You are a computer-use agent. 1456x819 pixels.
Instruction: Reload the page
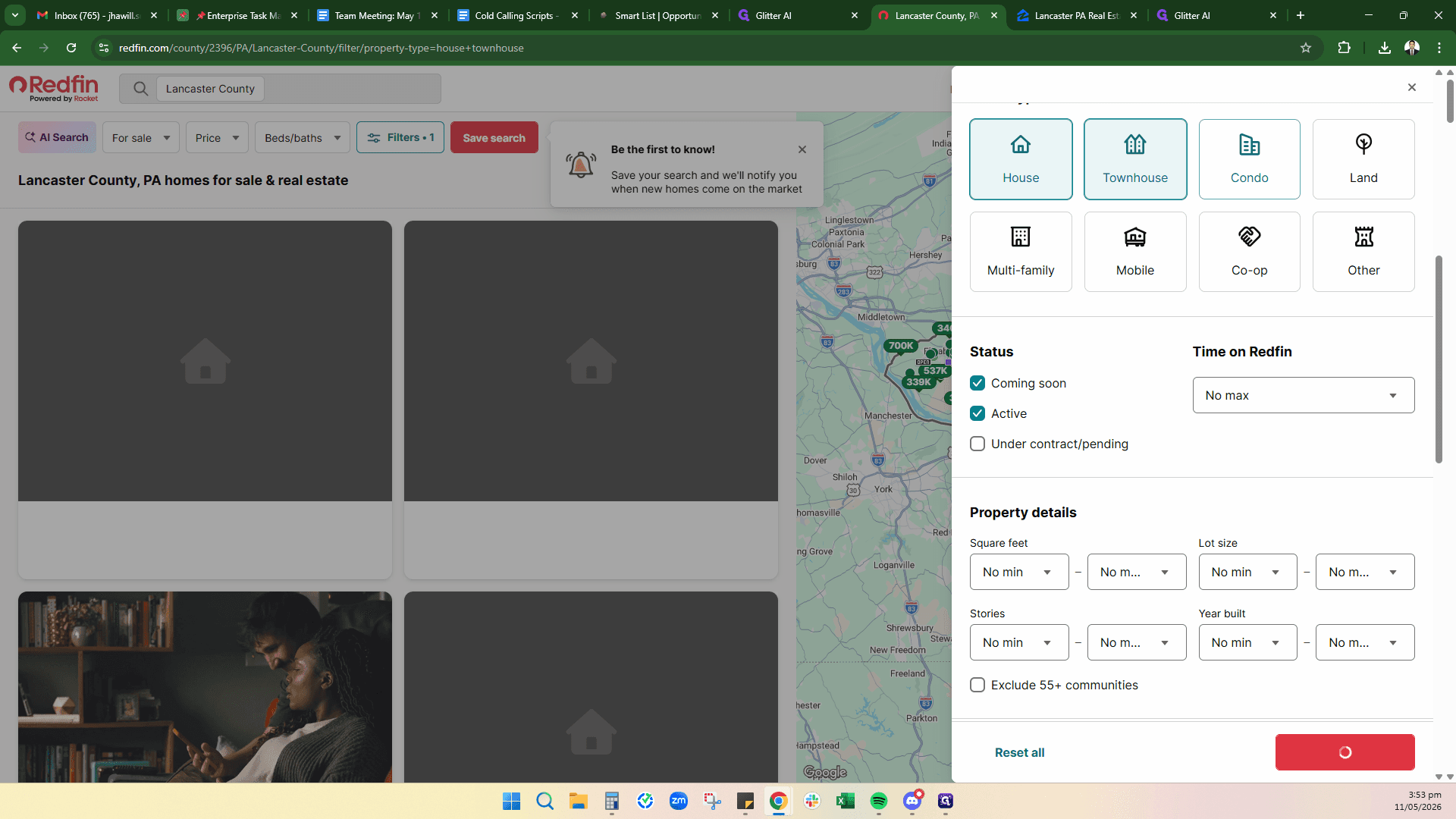tap(71, 48)
